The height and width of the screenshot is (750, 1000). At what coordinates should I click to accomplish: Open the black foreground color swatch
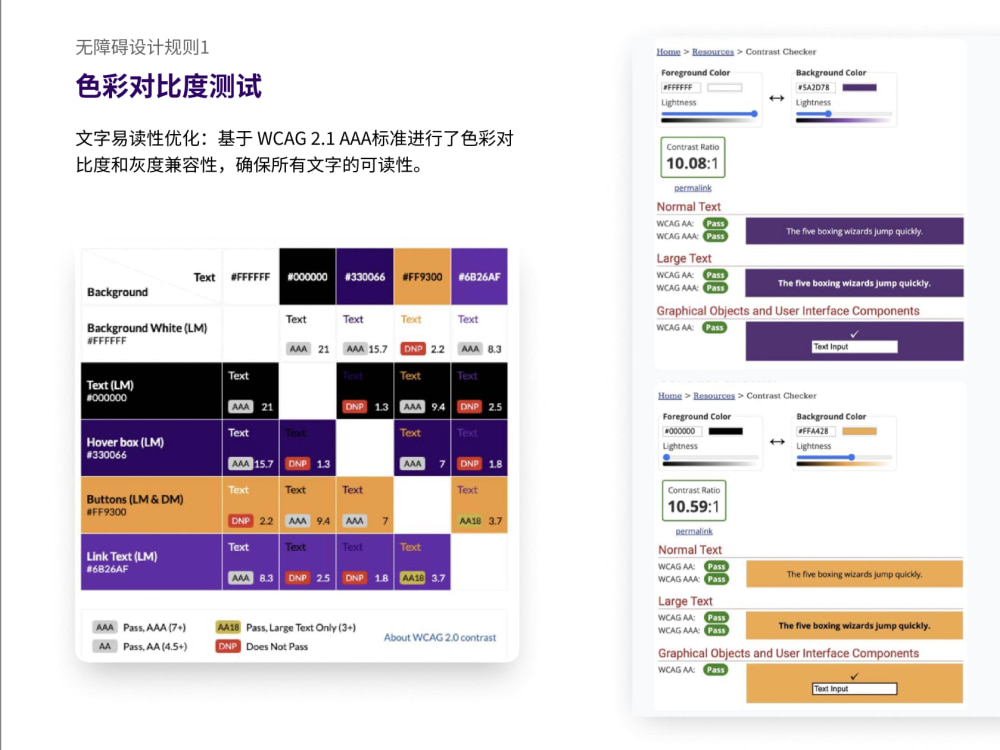tap(726, 431)
